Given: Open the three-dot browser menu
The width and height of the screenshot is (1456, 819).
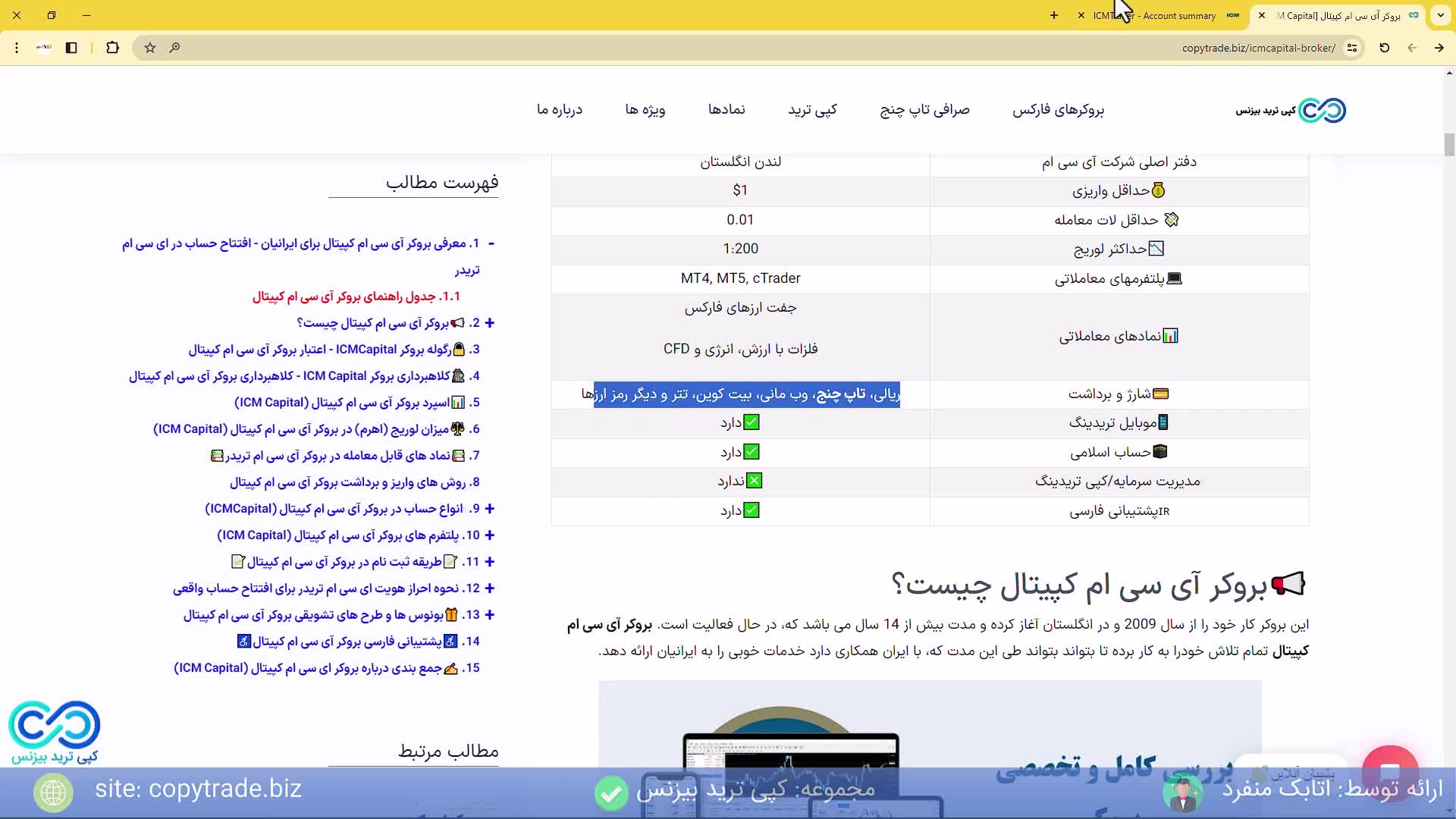Looking at the screenshot, I should 17,48.
